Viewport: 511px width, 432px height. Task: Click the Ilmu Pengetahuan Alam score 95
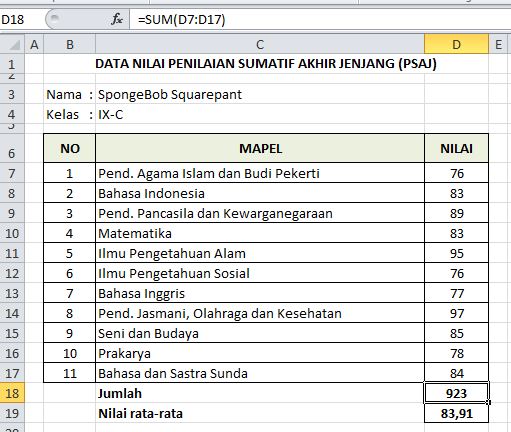(456, 253)
